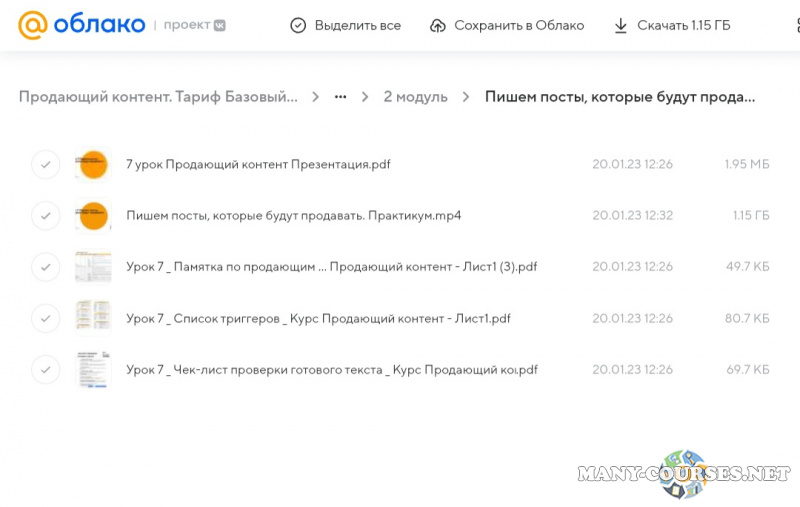Expand the collapsed breadcrumb ellipsis

pyautogui.click(x=341, y=97)
